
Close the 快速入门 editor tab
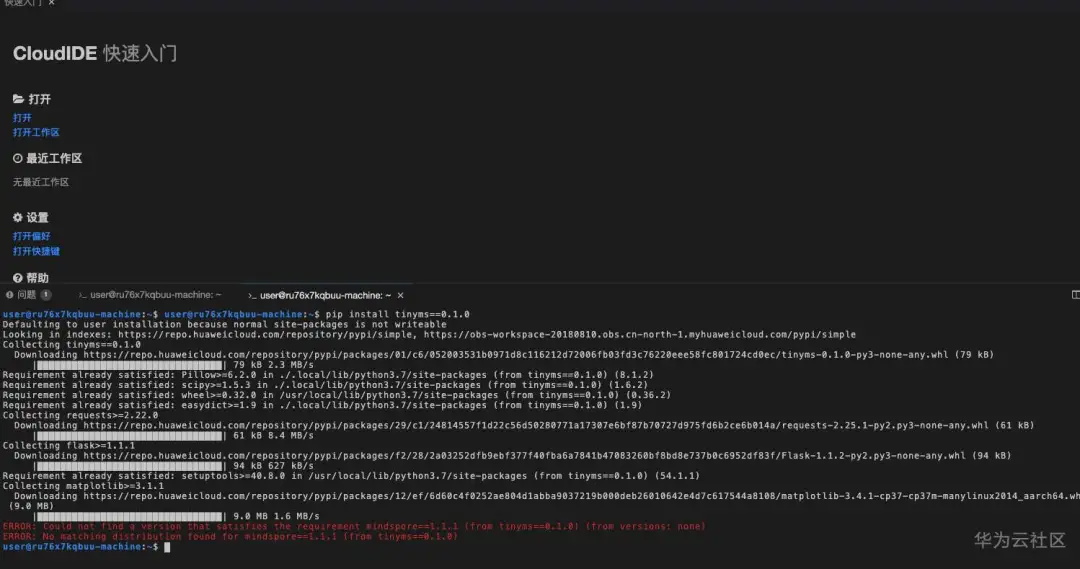click(x=52, y=4)
